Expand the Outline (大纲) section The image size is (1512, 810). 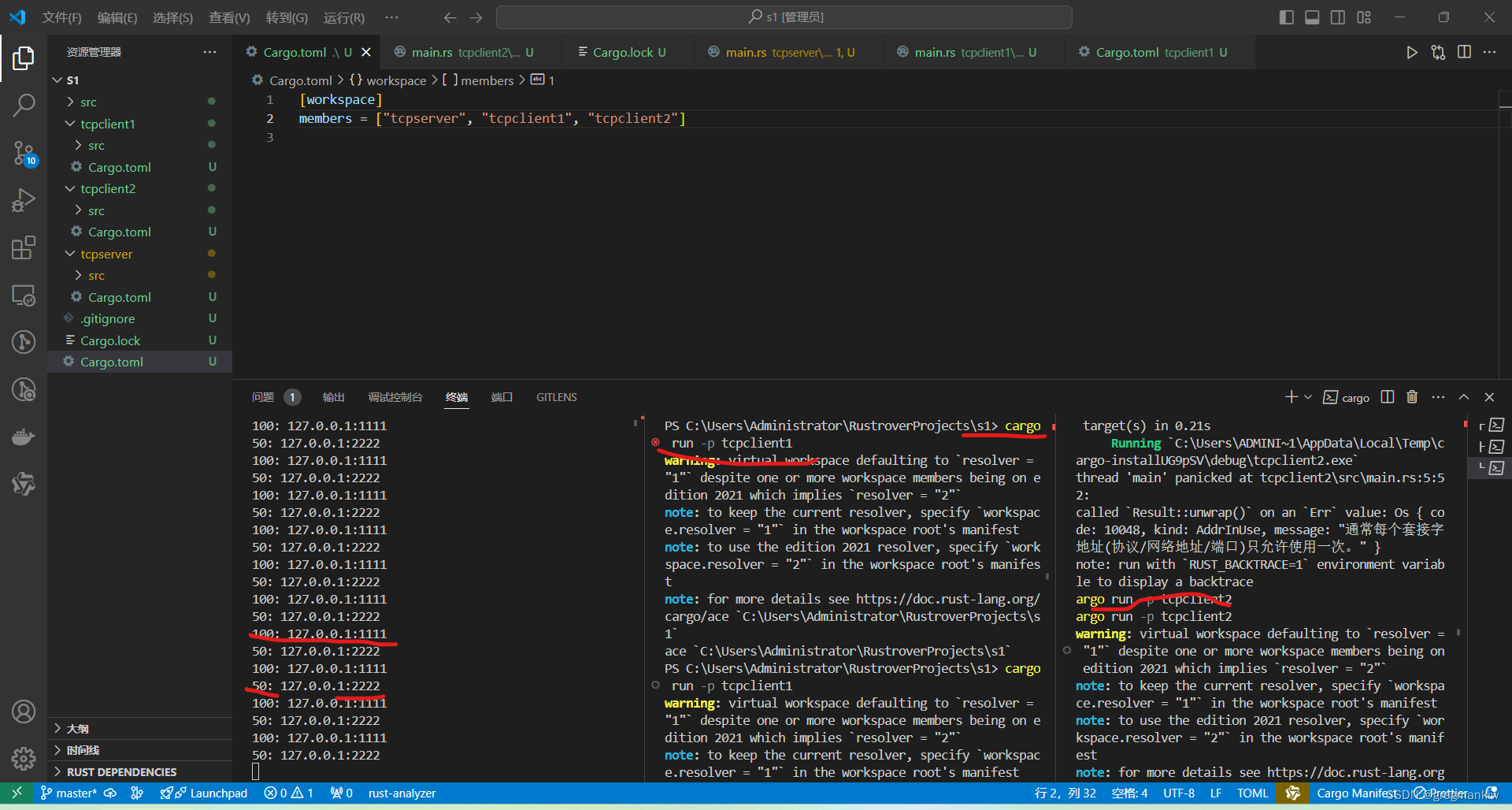[x=140, y=728]
